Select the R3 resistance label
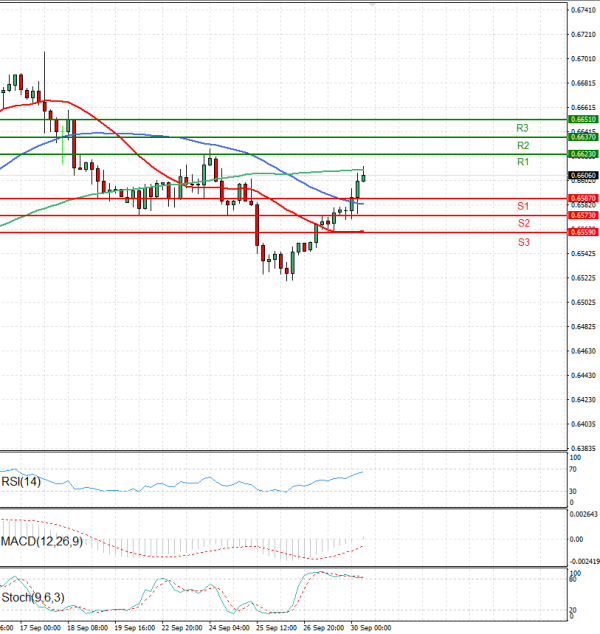Screen dimensions: 600x634 tap(522, 128)
